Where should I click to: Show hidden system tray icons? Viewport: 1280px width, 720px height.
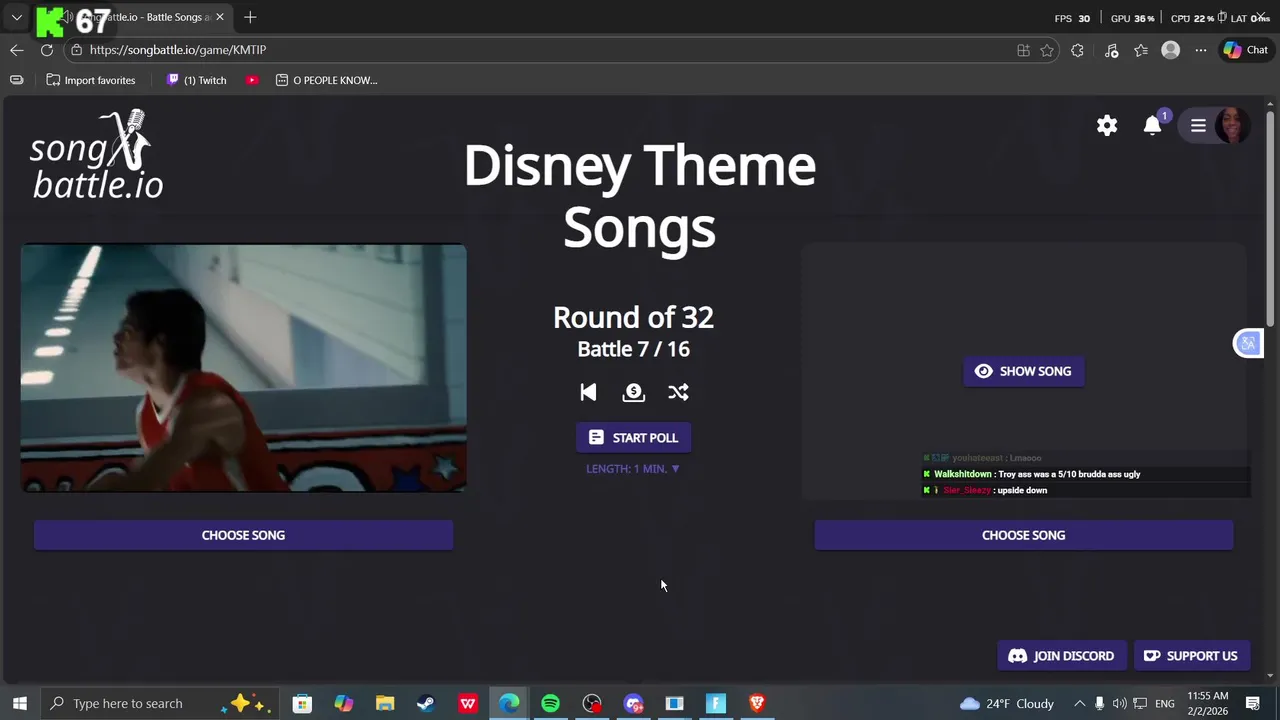[1079, 703]
